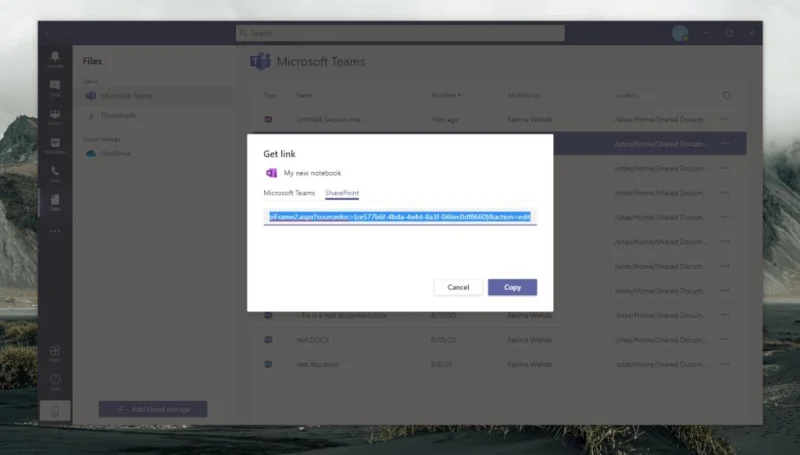Sort by the Name column header
The width and height of the screenshot is (800, 455).
(x=304, y=95)
